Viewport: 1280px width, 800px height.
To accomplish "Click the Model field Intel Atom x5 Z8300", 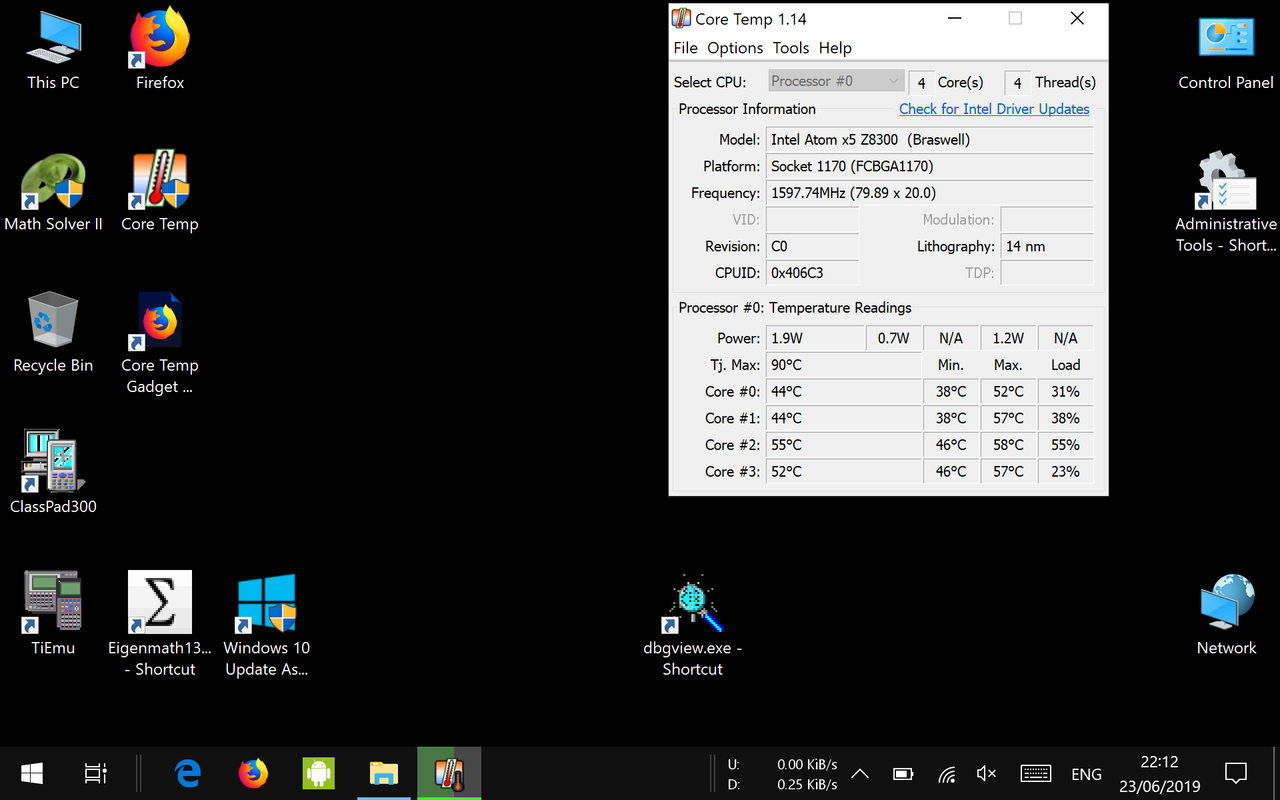I will tap(930, 140).
